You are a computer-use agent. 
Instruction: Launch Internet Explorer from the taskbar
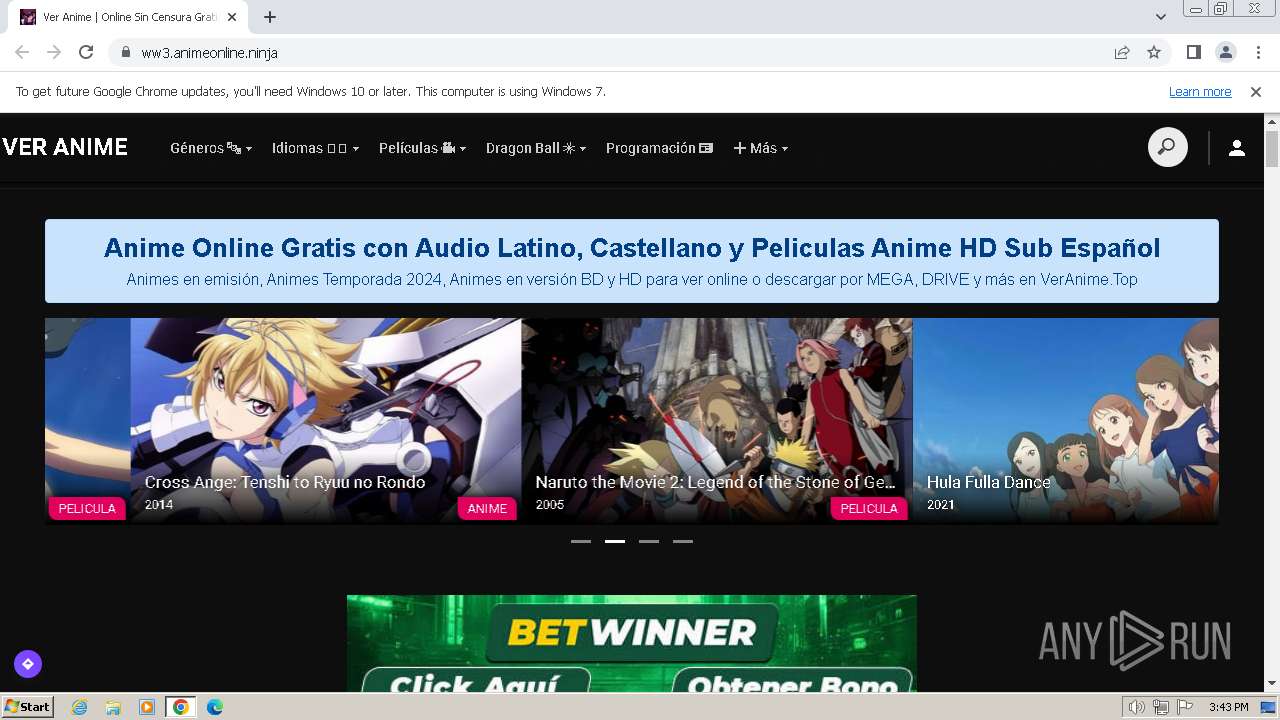pyautogui.click(x=79, y=707)
